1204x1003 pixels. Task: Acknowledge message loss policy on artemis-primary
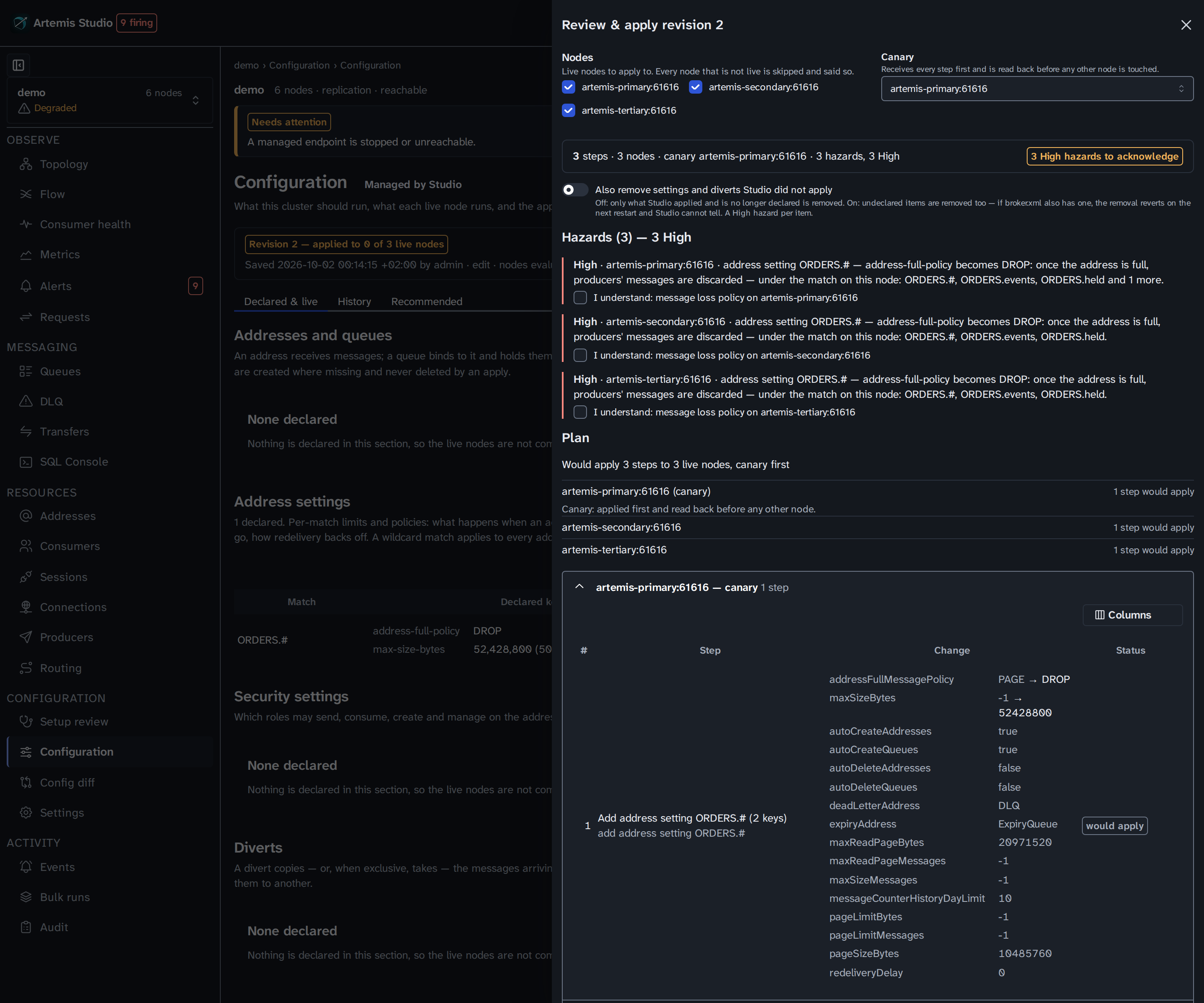click(580, 298)
